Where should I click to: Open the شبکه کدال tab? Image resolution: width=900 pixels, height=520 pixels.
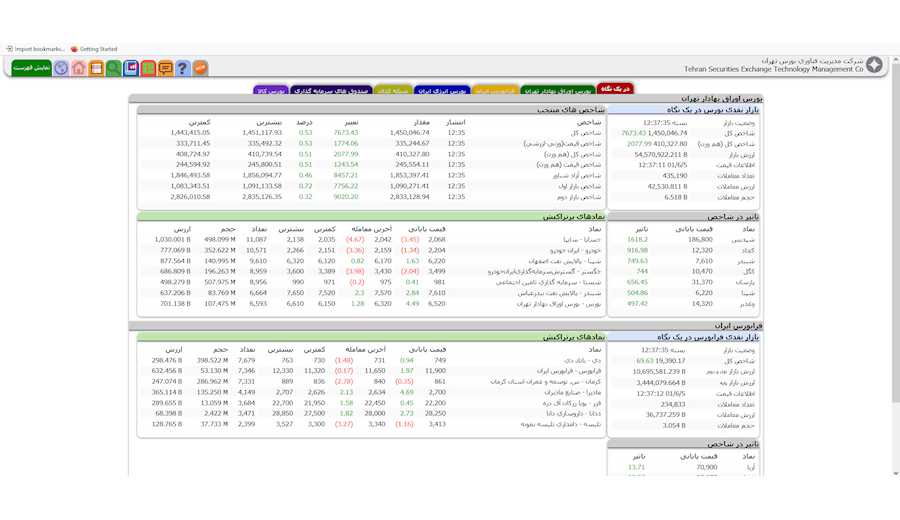pyautogui.click(x=393, y=91)
